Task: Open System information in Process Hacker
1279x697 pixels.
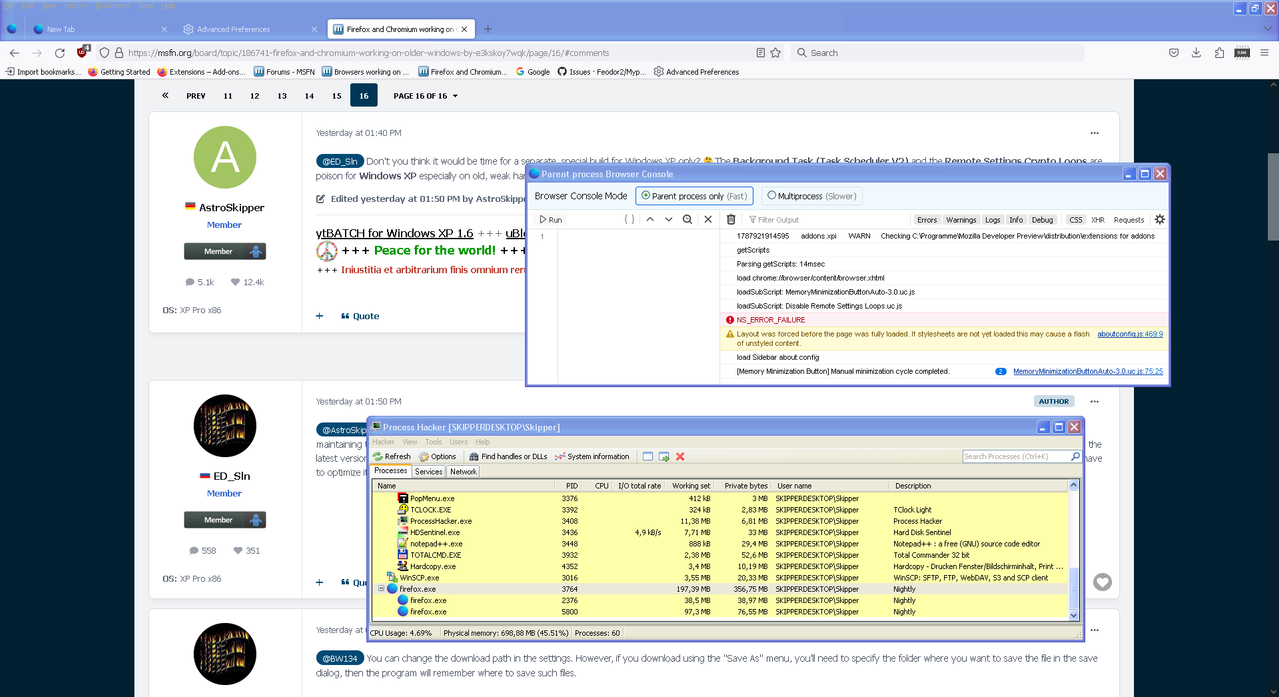Action: tap(591, 456)
